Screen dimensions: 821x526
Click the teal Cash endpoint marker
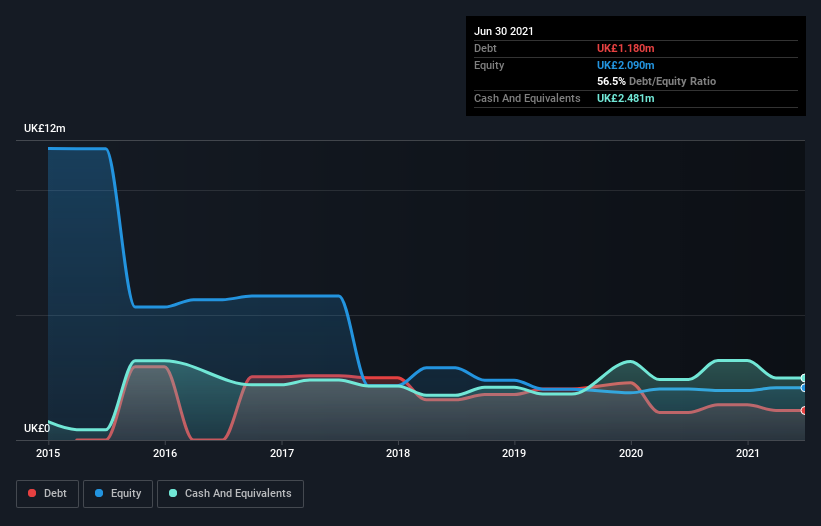(804, 378)
